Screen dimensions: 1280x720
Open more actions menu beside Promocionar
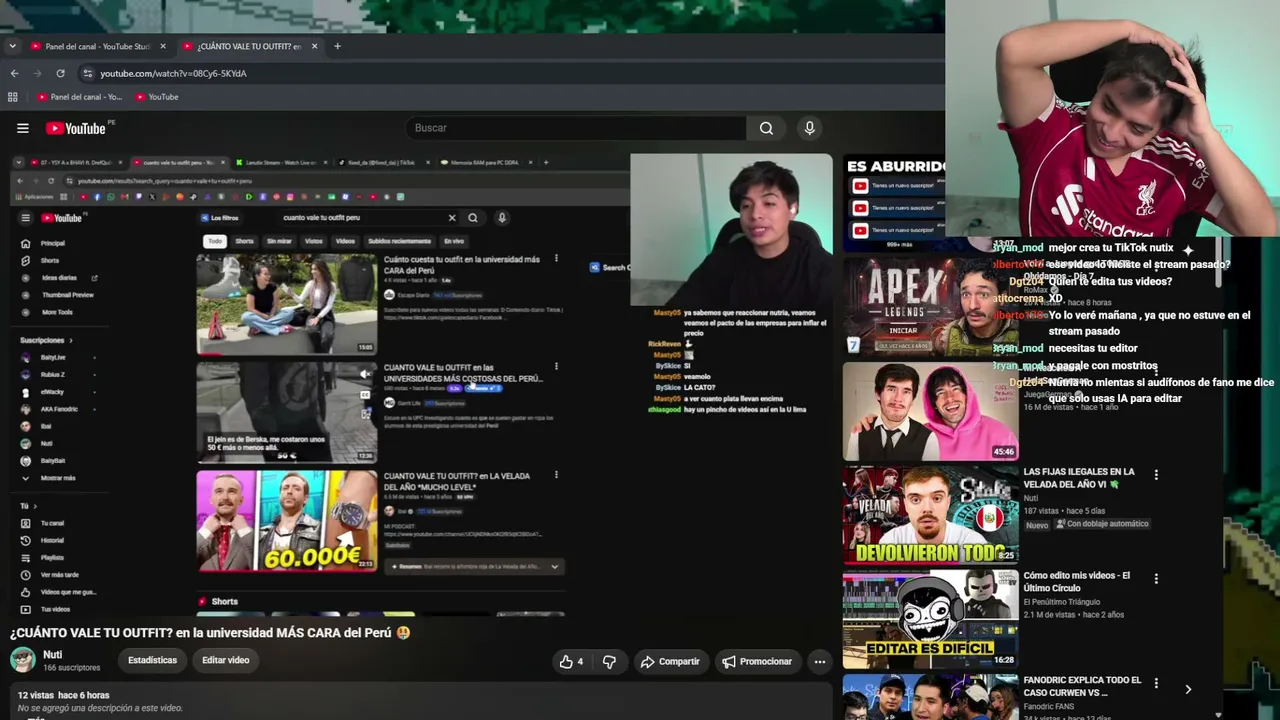[x=820, y=661]
